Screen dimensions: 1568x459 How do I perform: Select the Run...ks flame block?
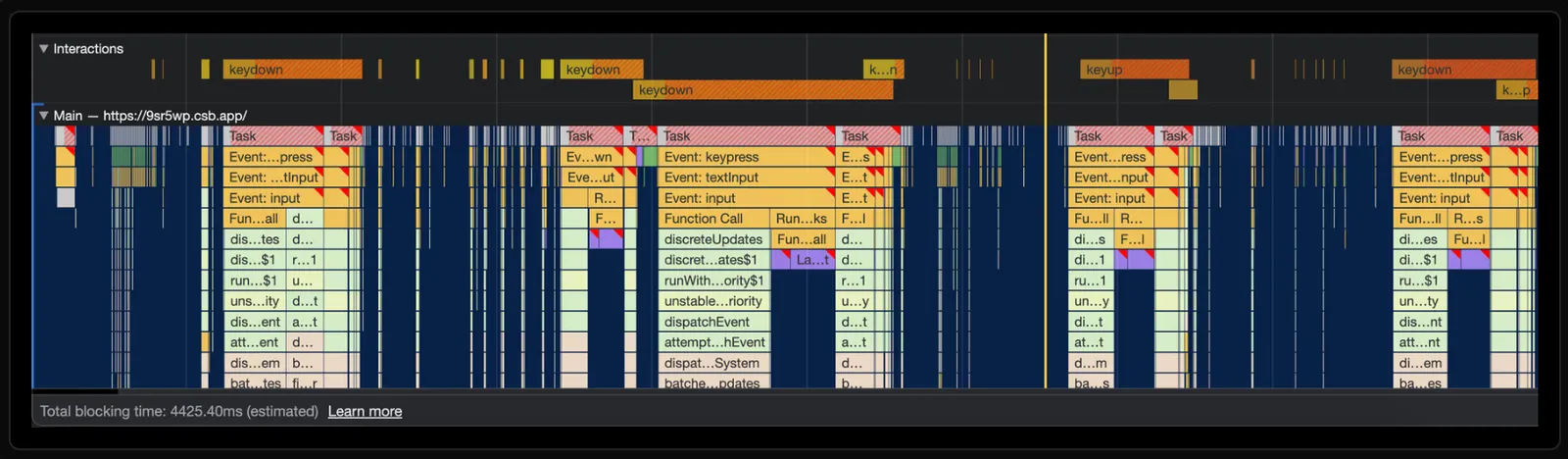click(803, 219)
